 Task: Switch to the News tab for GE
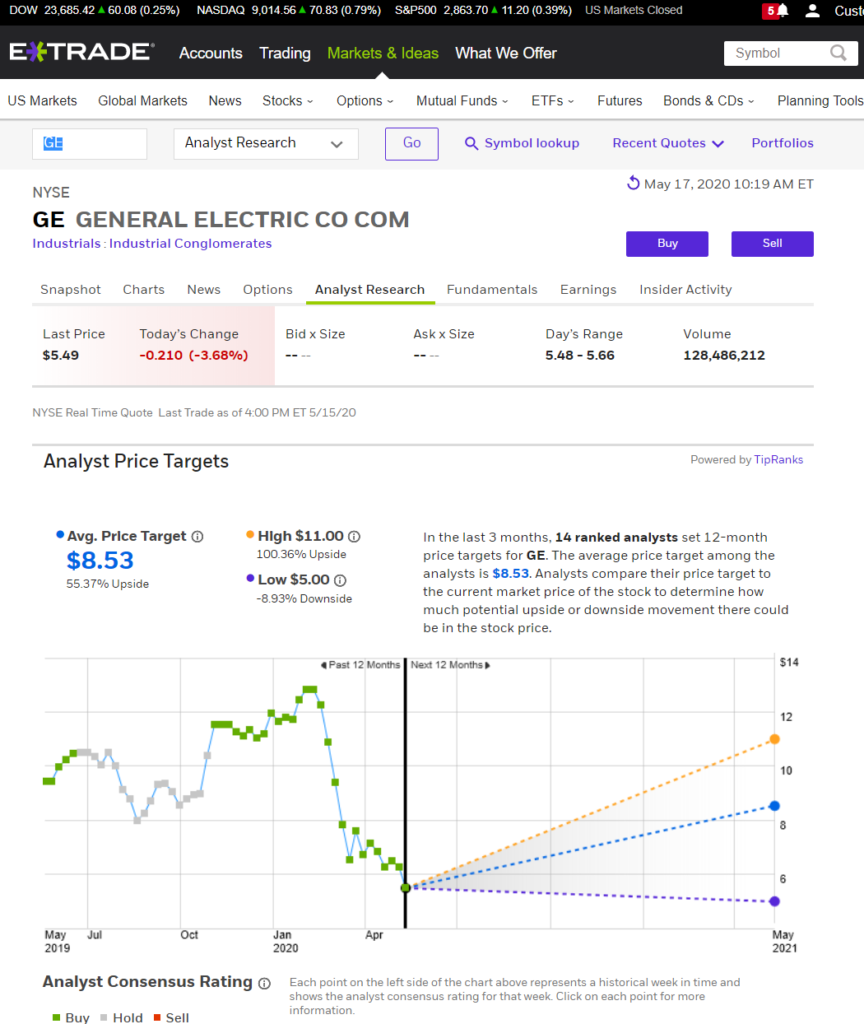[x=204, y=289]
